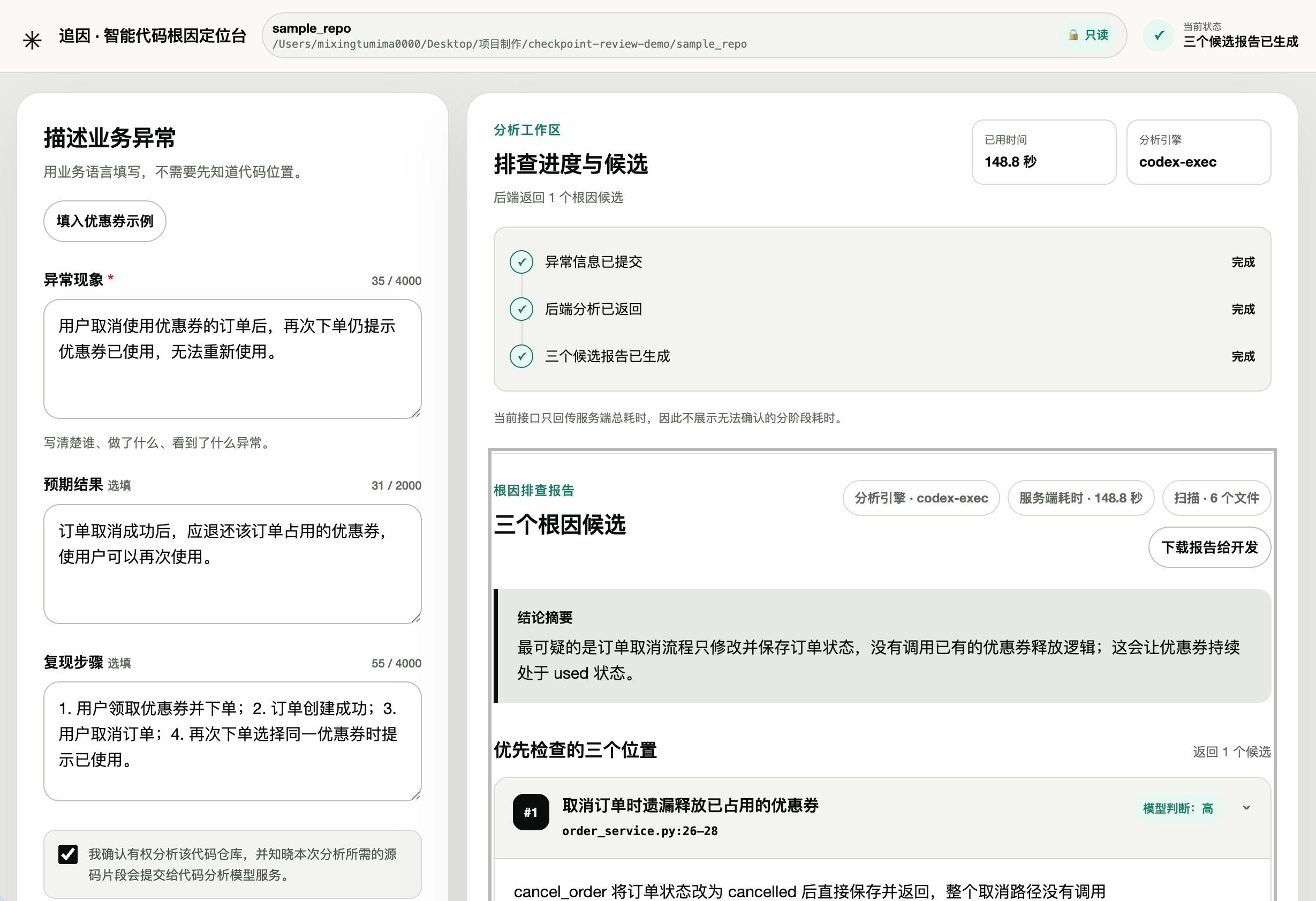The image size is (1316, 901).
Task: Toggle the repository authorization confirmation checkbox
Action: click(x=68, y=853)
